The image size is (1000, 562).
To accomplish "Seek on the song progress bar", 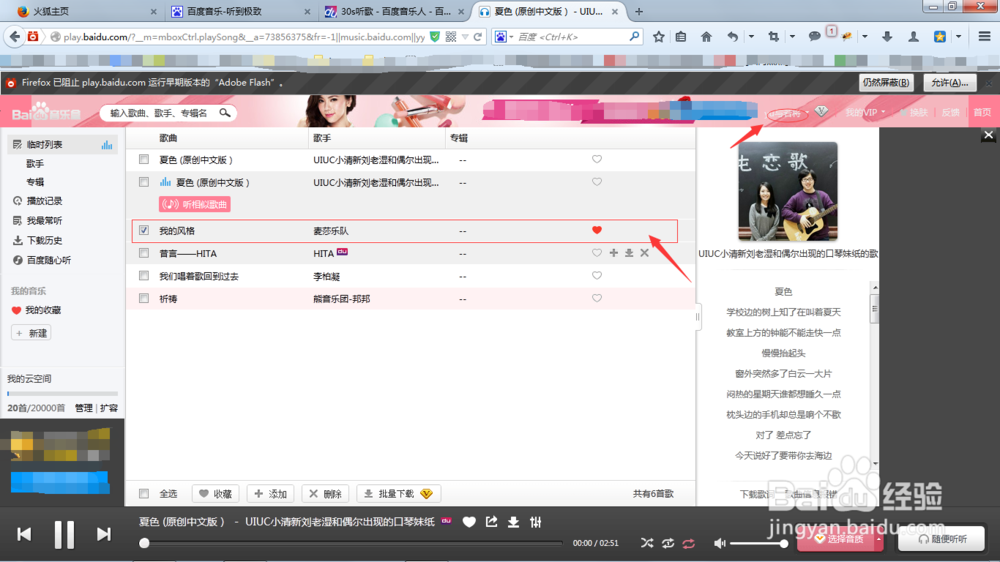I will pyautogui.click(x=353, y=544).
